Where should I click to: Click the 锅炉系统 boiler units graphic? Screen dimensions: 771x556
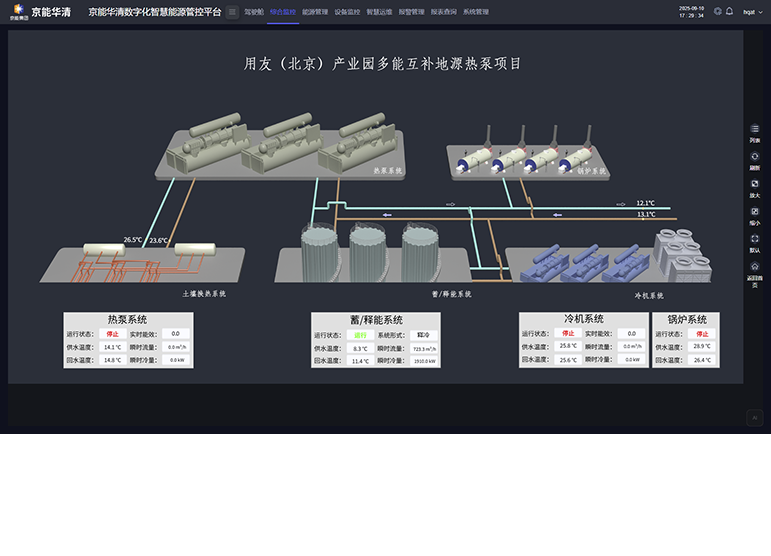click(x=529, y=155)
